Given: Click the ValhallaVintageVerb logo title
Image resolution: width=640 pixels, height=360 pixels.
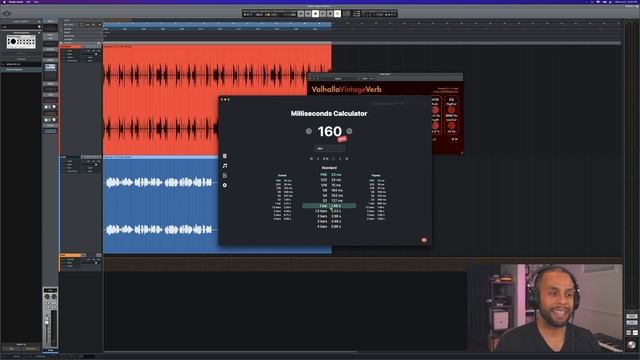Looking at the screenshot, I should coord(347,89).
